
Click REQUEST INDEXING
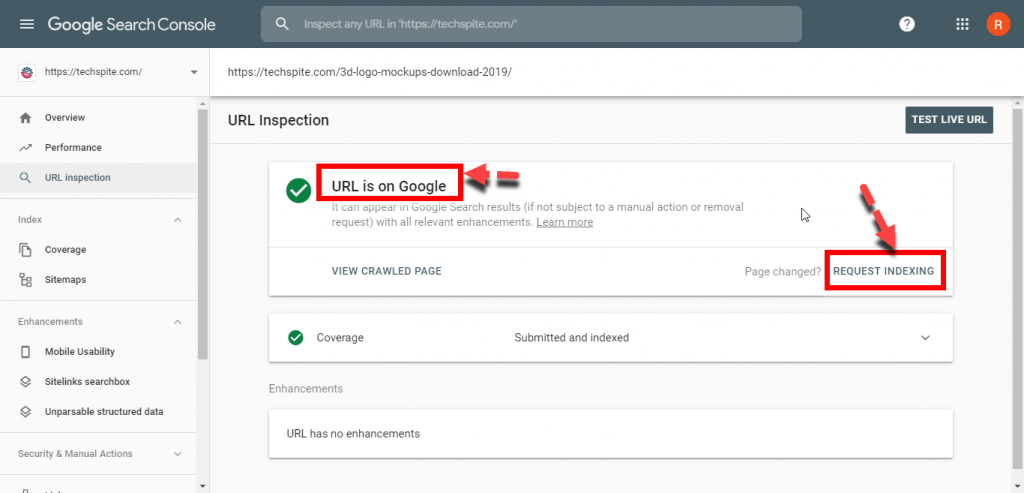884,271
